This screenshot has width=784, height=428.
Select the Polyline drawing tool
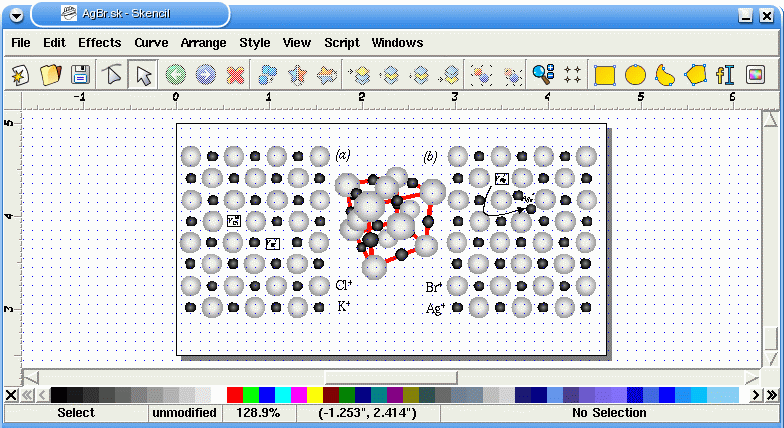[695, 75]
